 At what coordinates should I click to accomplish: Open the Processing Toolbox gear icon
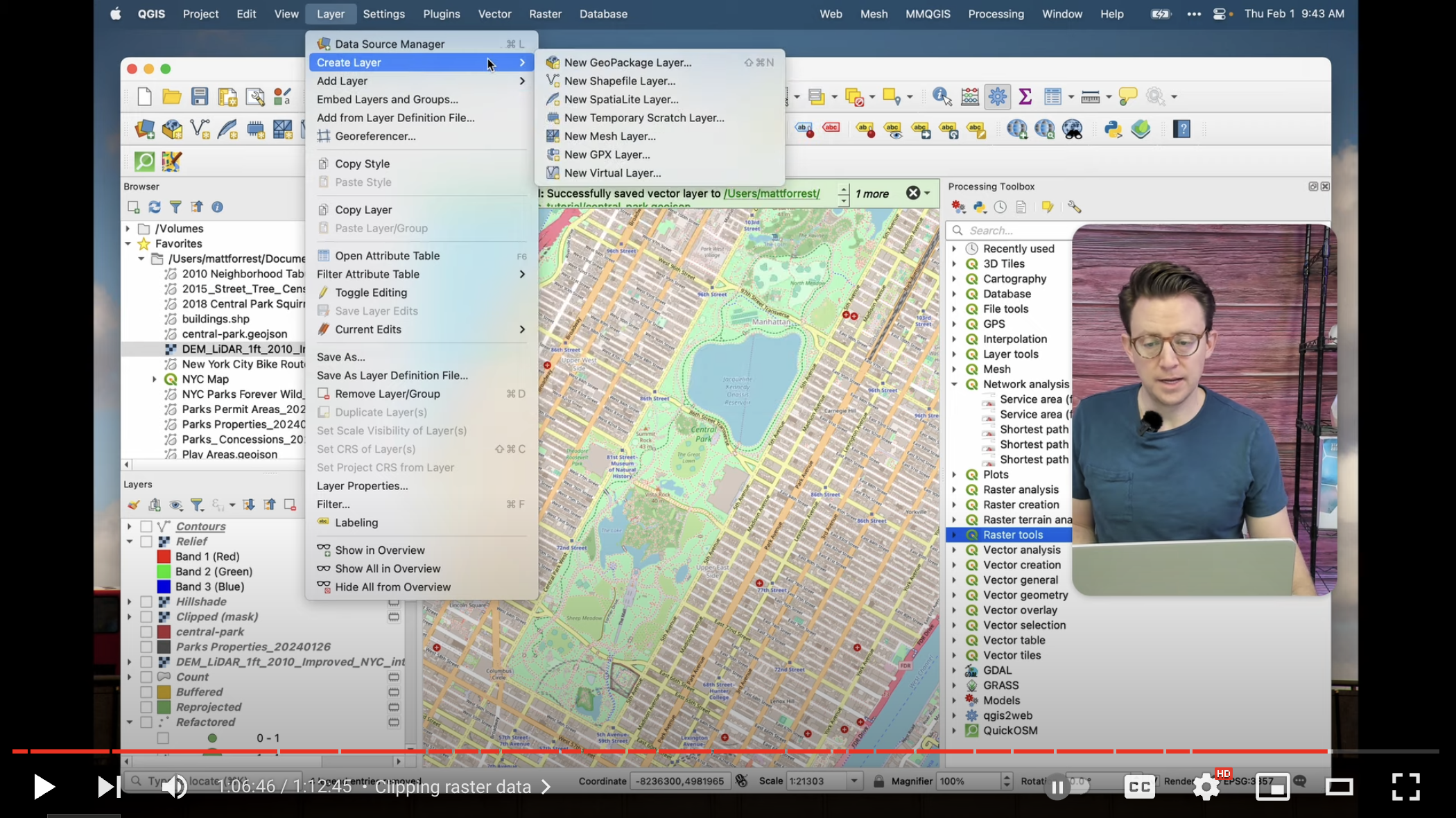pyautogui.click(x=997, y=97)
